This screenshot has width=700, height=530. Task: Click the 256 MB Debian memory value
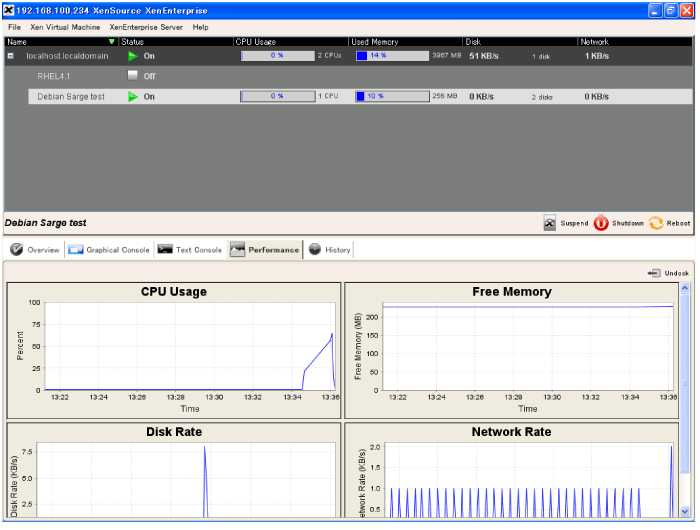click(445, 96)
